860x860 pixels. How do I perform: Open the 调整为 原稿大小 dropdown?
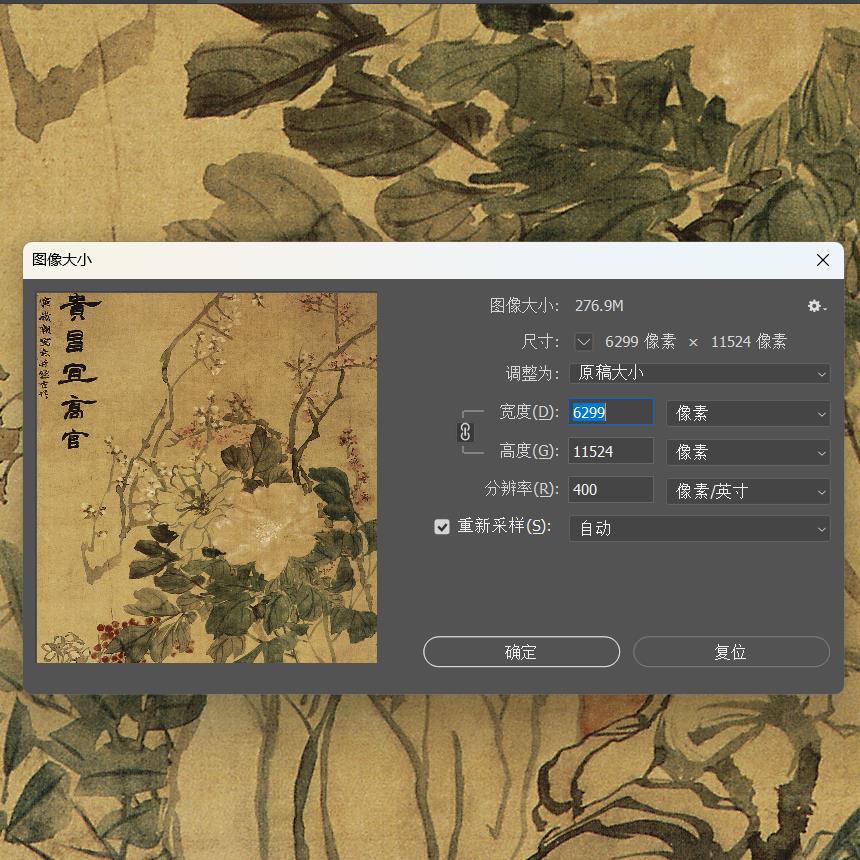coord(699,374)
